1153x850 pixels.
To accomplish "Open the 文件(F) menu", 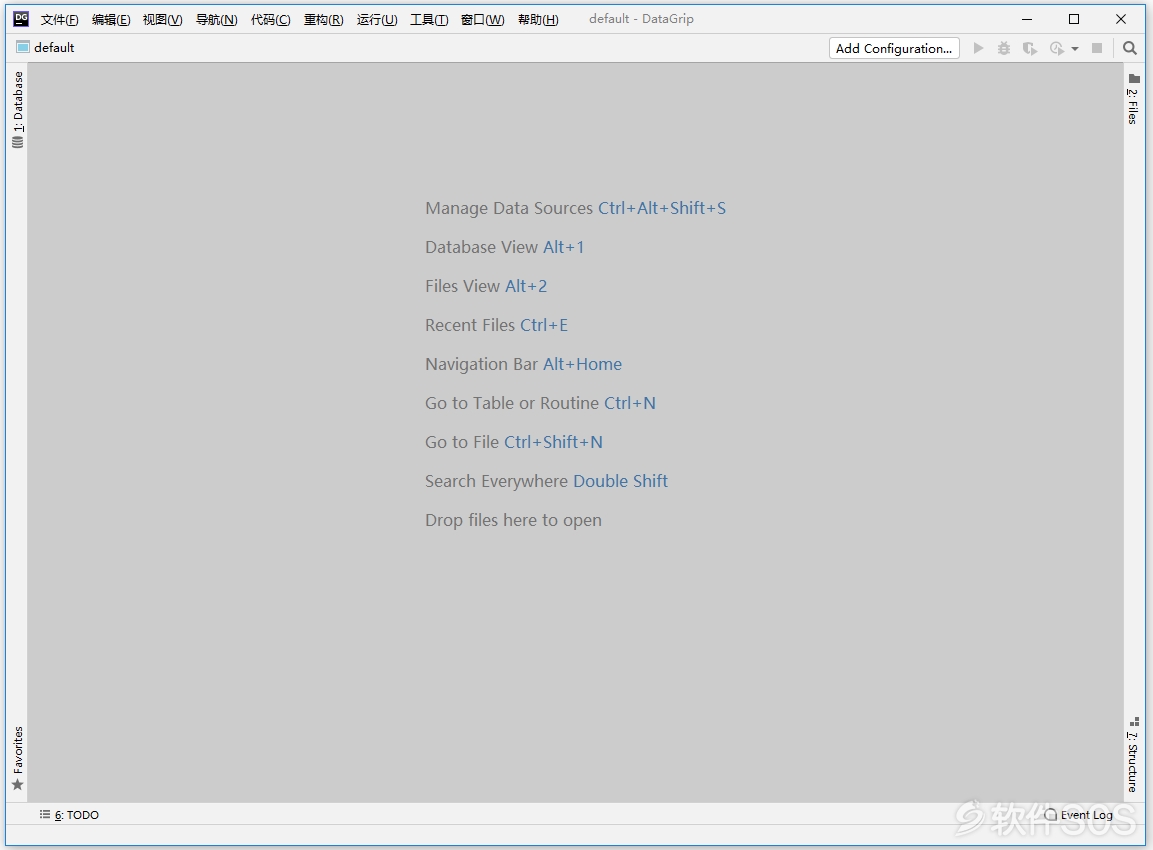I will click(60, 20).
